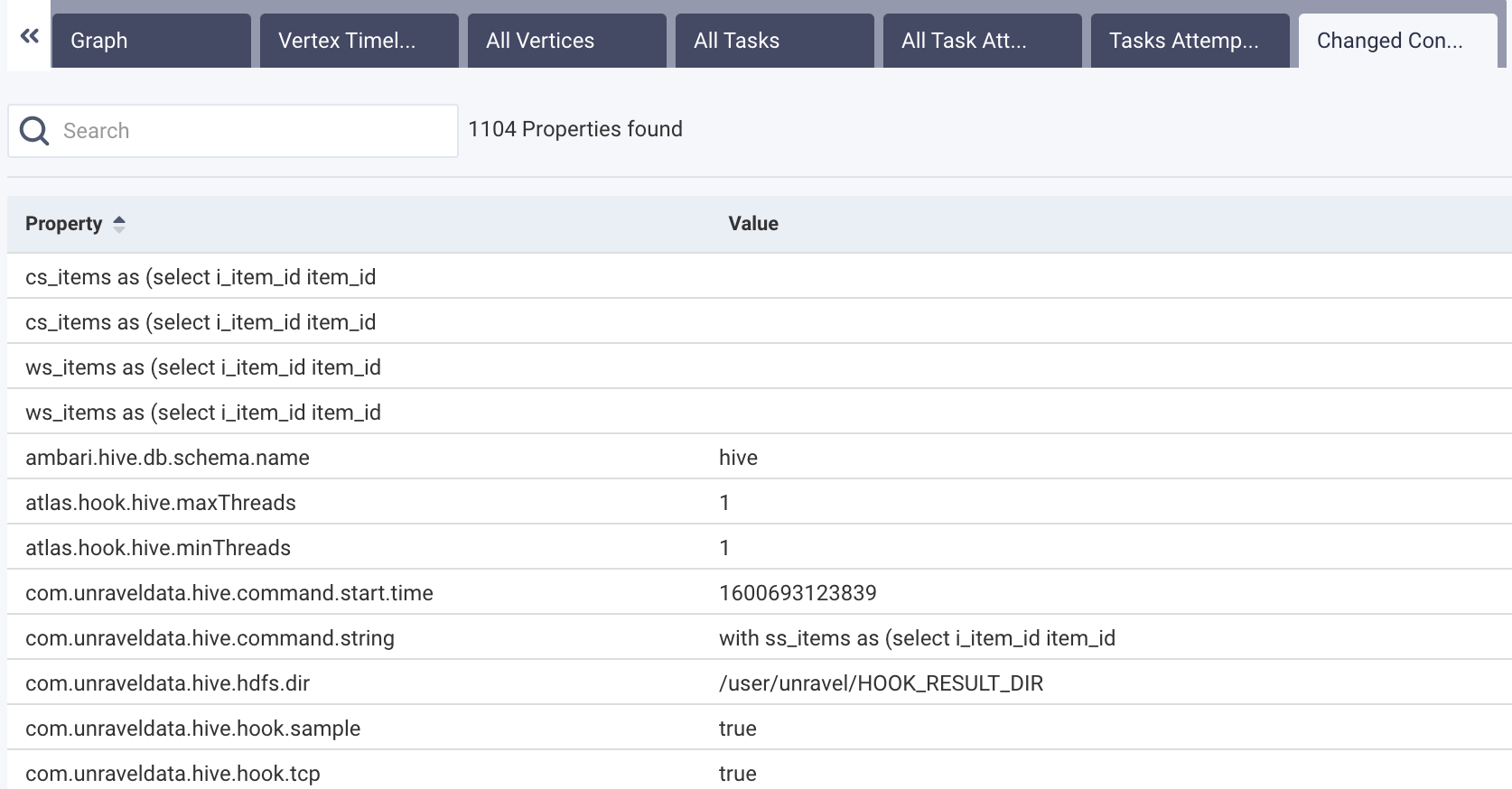This screenshot has height=789, width=1512.
Task: Click the maxThreads value 1
Action: 724,503
